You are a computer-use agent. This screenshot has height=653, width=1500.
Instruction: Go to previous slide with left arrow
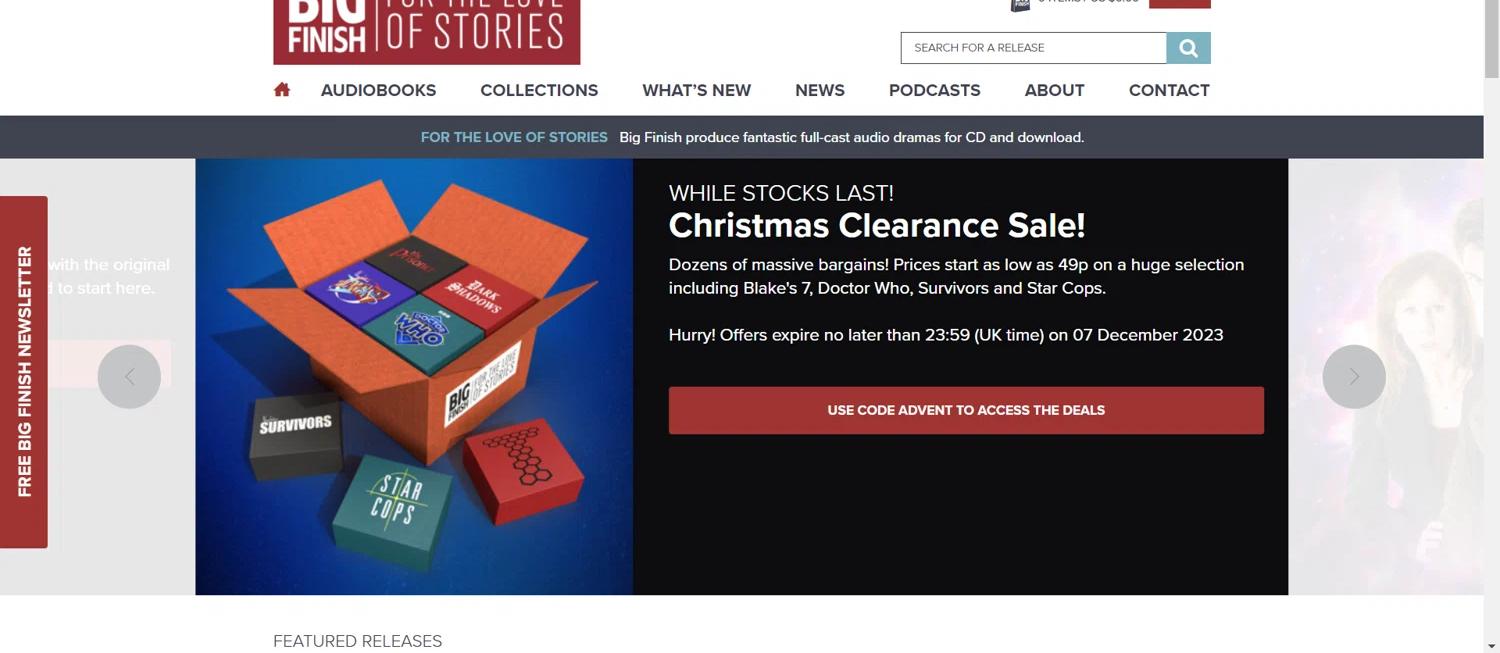click(x=129, y=377)
